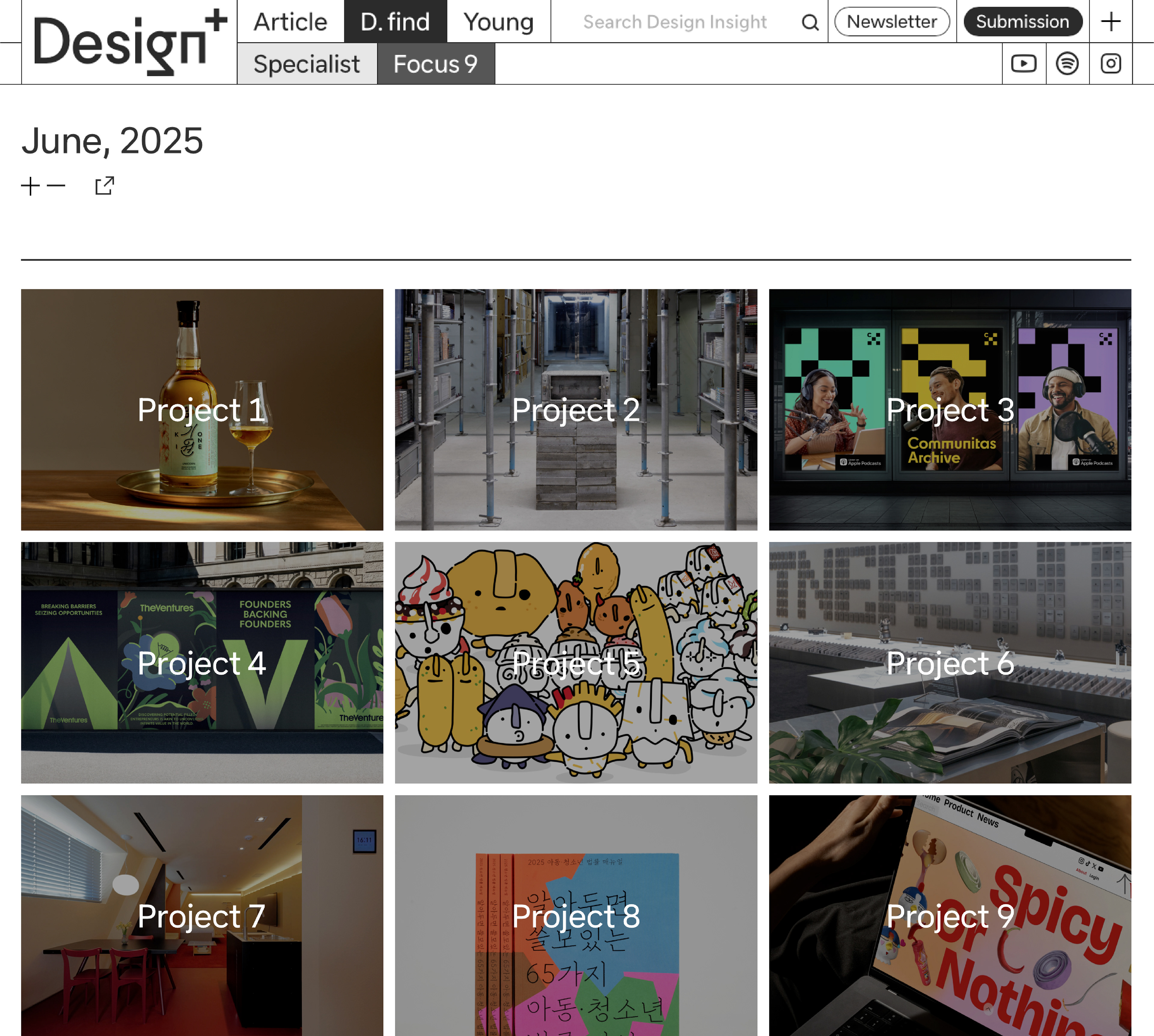The image size is (1154, 1036).
Task: Click the share/external link icon
Action: click(x=105, y=186)
